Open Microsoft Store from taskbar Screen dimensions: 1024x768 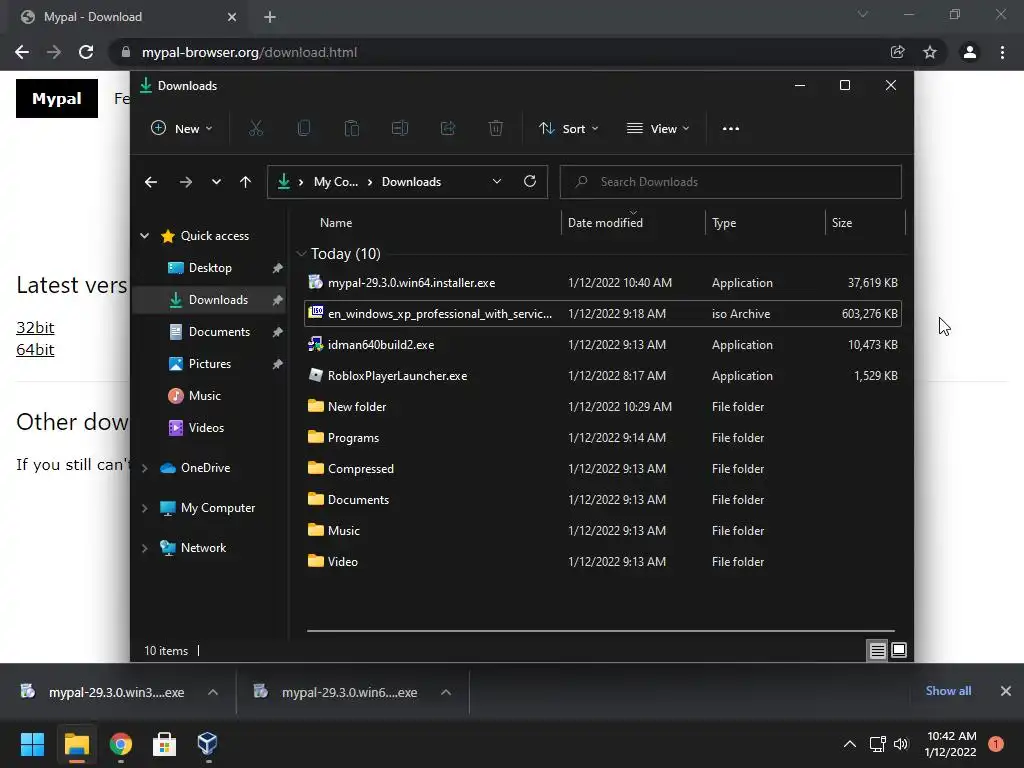pos(164,744)
